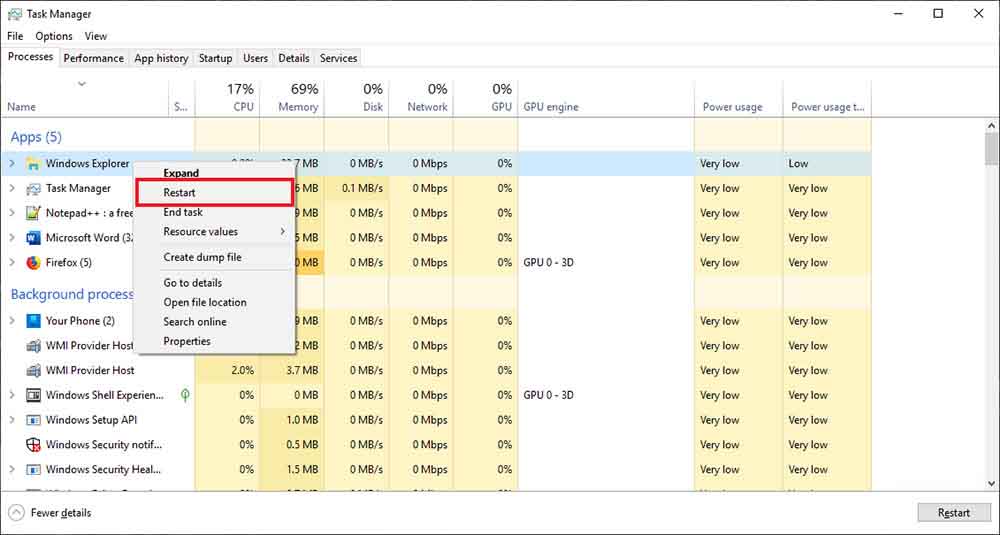Image resolution: width=1000 pixels, height=535 pixels.
Task: Click the Microsoft Word app icon
Action: pyautogui.click(x=33, y=238)
